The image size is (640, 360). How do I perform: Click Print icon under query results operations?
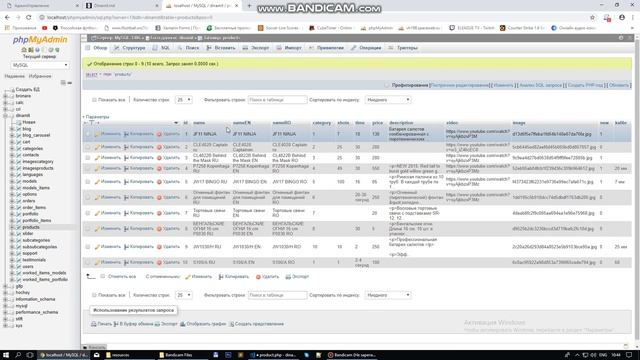pos(93,324)
